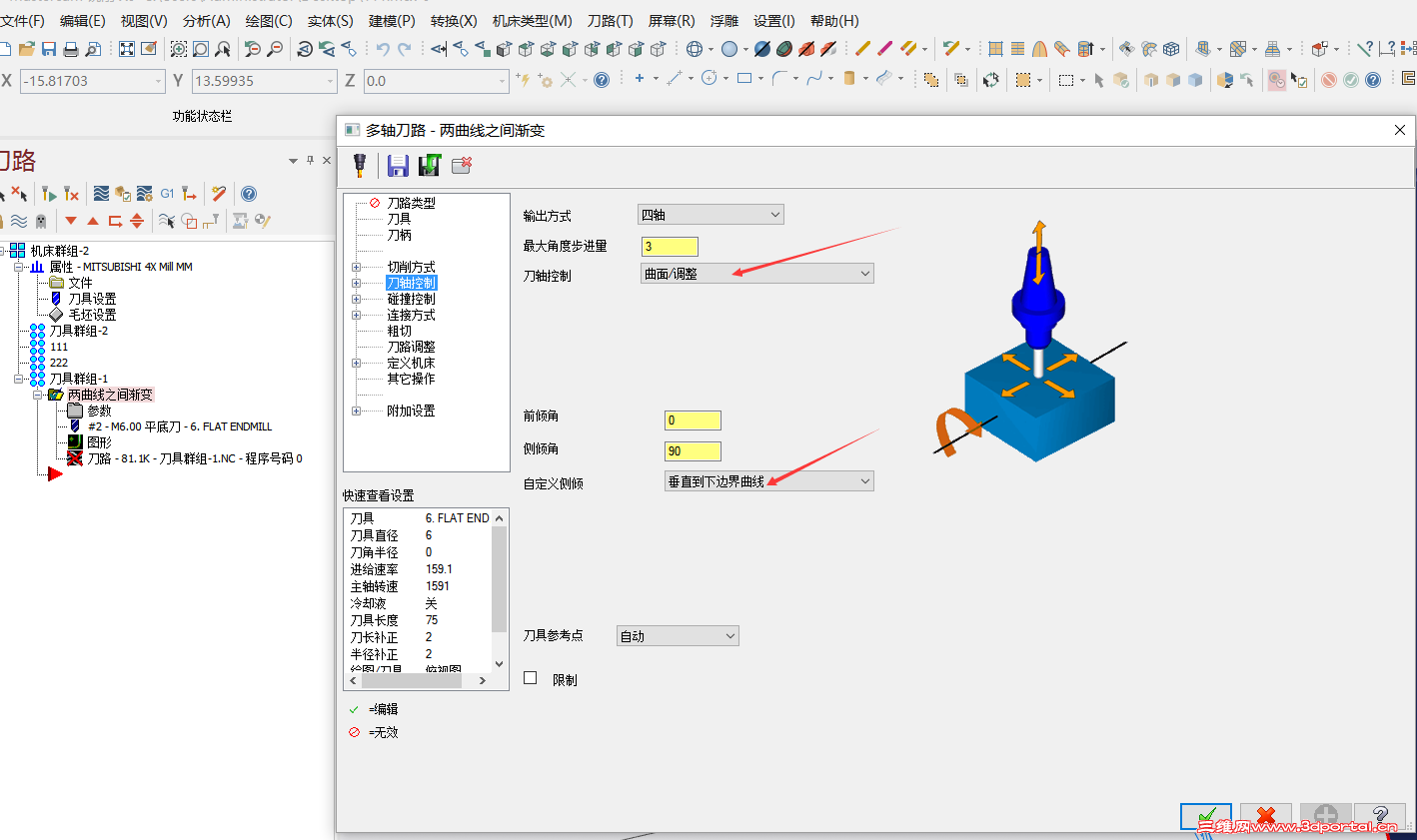Toggle the 限制 checkbox

[x=531, y=678]
